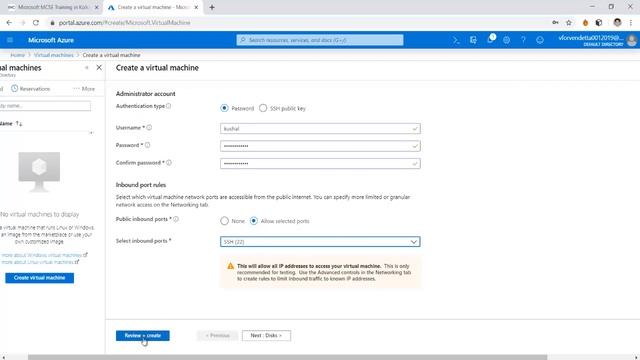Click Next: Disks button

tap(266, 336)
